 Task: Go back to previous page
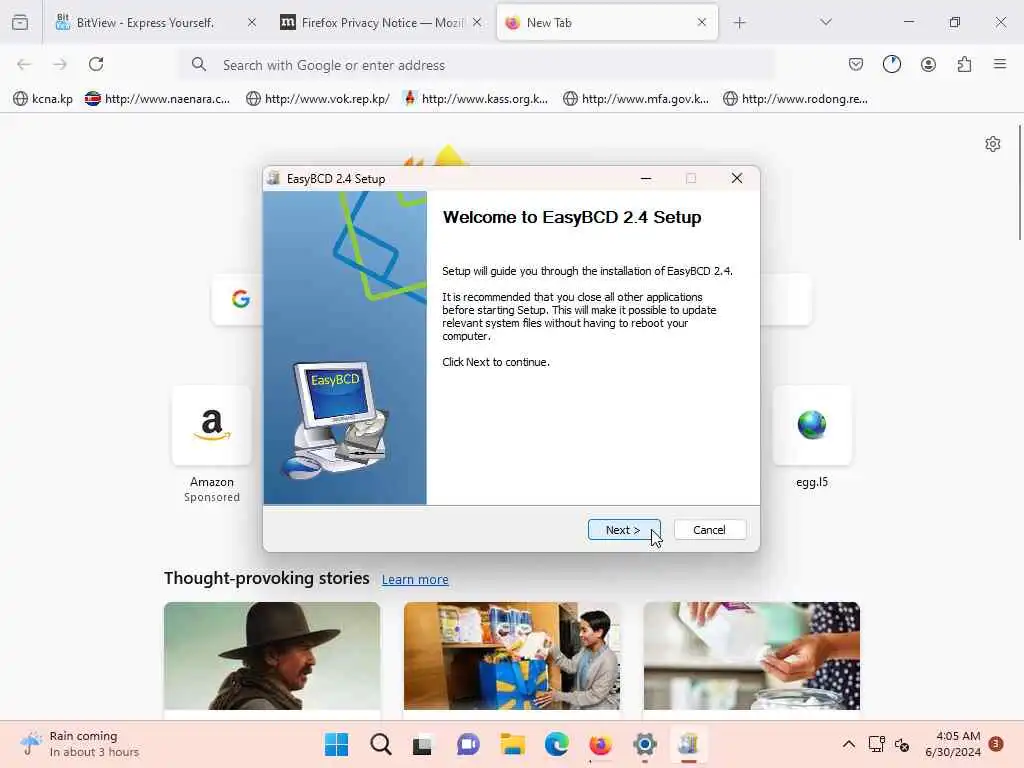pos(24,64)
